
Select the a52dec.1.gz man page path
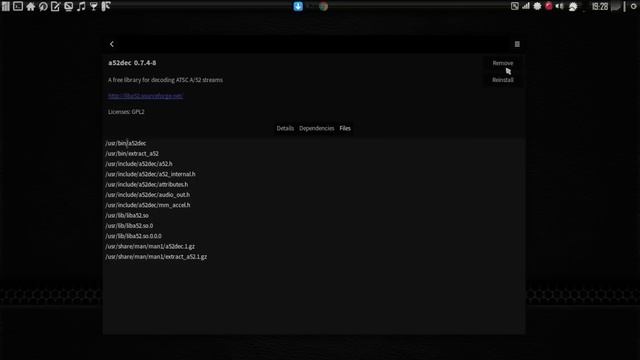tap(150, 247)
